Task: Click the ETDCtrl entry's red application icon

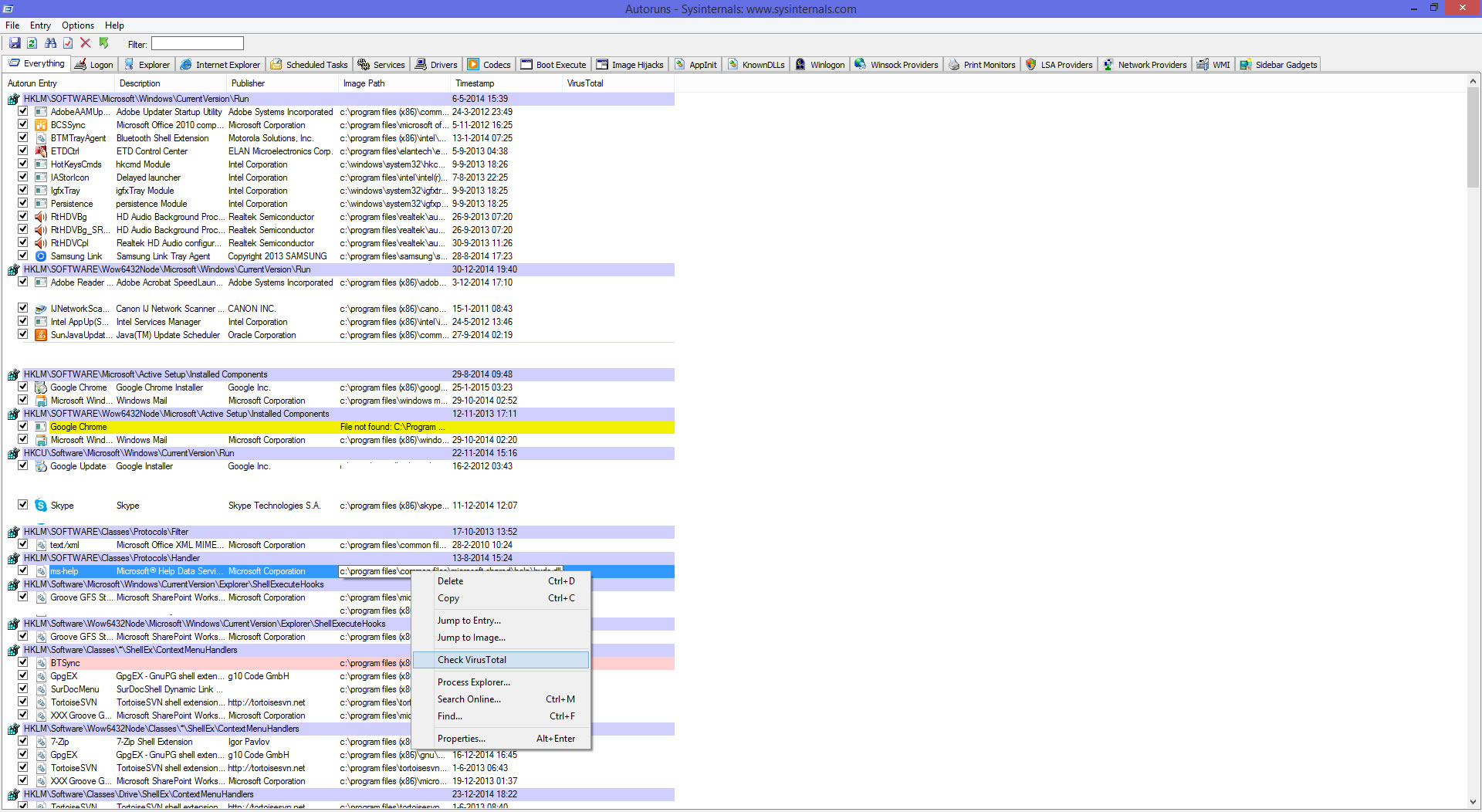Action: pyautogui.click(x=41, y=151)
